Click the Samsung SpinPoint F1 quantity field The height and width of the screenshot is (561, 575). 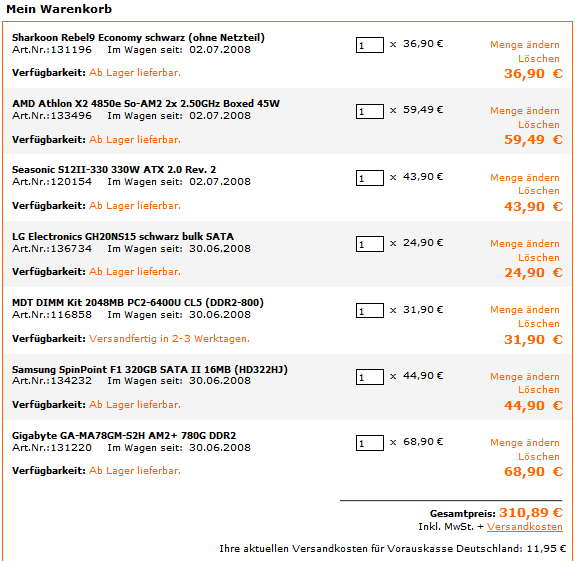(370, 377)
